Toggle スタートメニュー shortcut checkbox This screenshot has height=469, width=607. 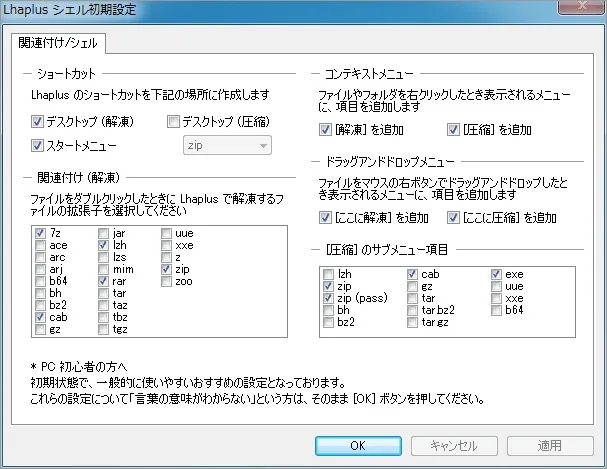click(x=37, y=146)
